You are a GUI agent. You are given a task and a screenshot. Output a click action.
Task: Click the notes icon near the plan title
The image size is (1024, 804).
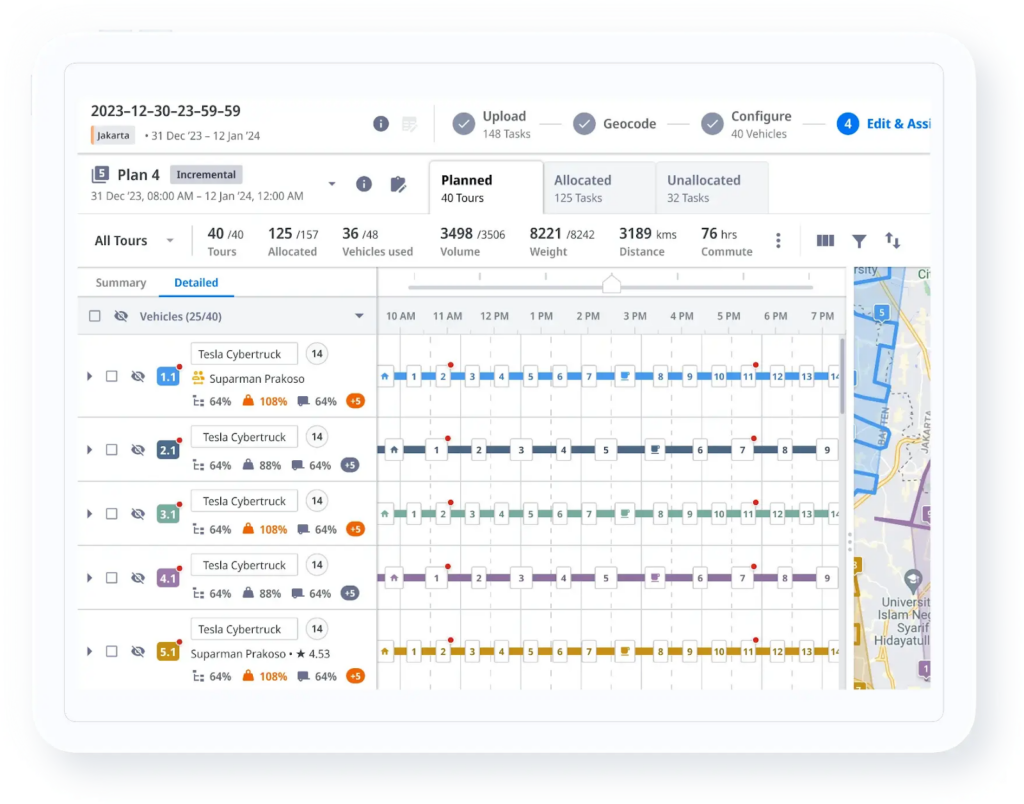pos(409,123)
